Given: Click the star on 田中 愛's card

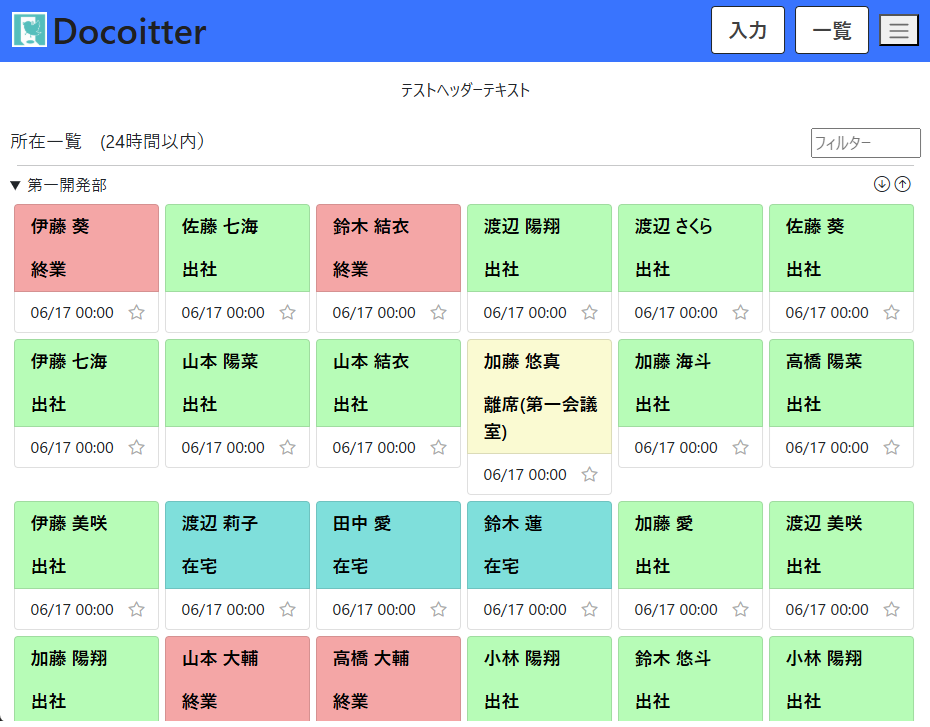Looking at the screenshot, I should pos(439,609).
